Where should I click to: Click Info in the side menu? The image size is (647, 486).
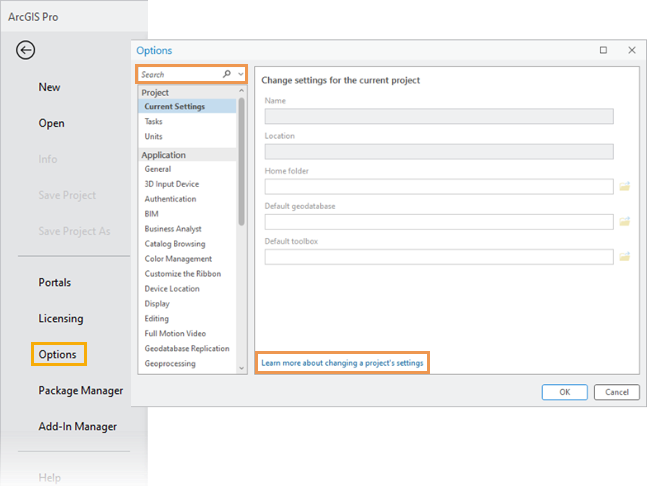(x=48, y=159)
